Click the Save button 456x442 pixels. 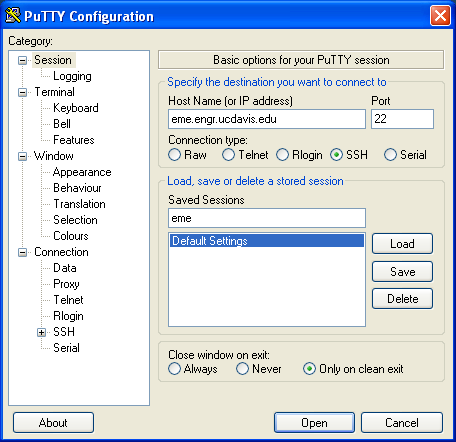click(402, 271)
